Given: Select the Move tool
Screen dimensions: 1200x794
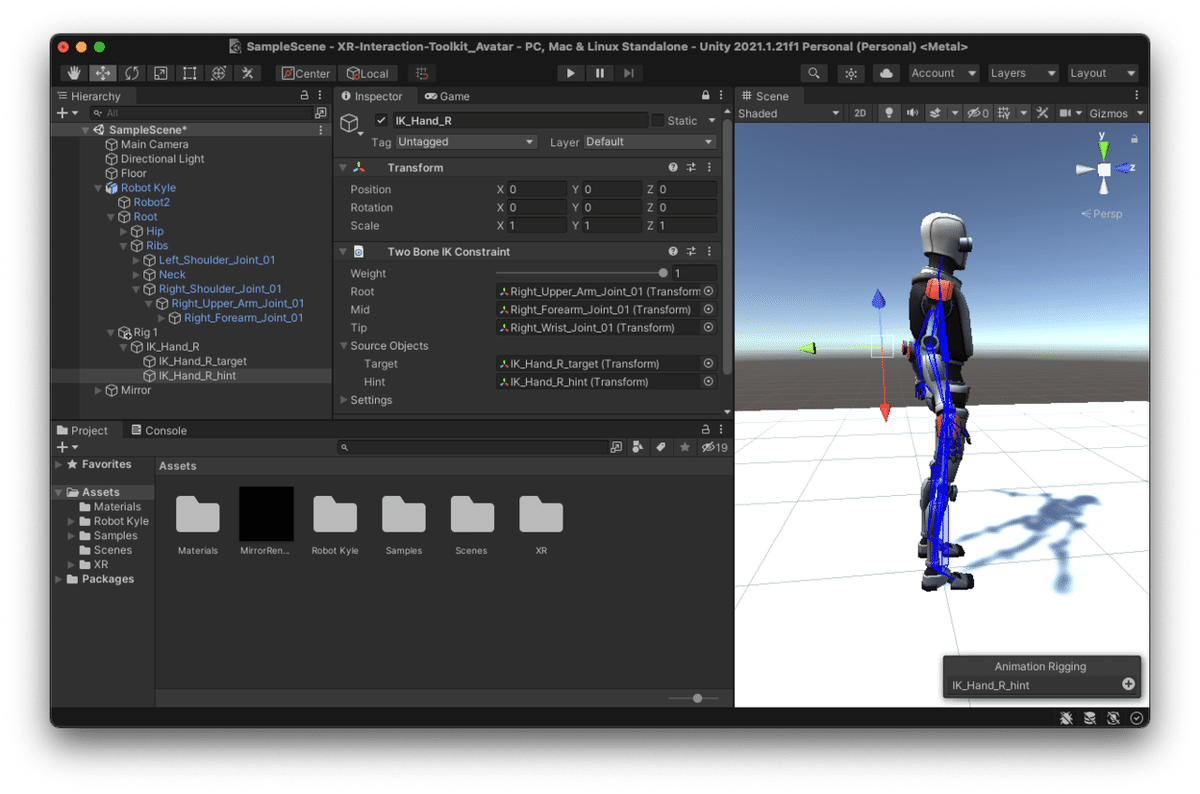Looking at the screenshot, I should coord(103,73).
